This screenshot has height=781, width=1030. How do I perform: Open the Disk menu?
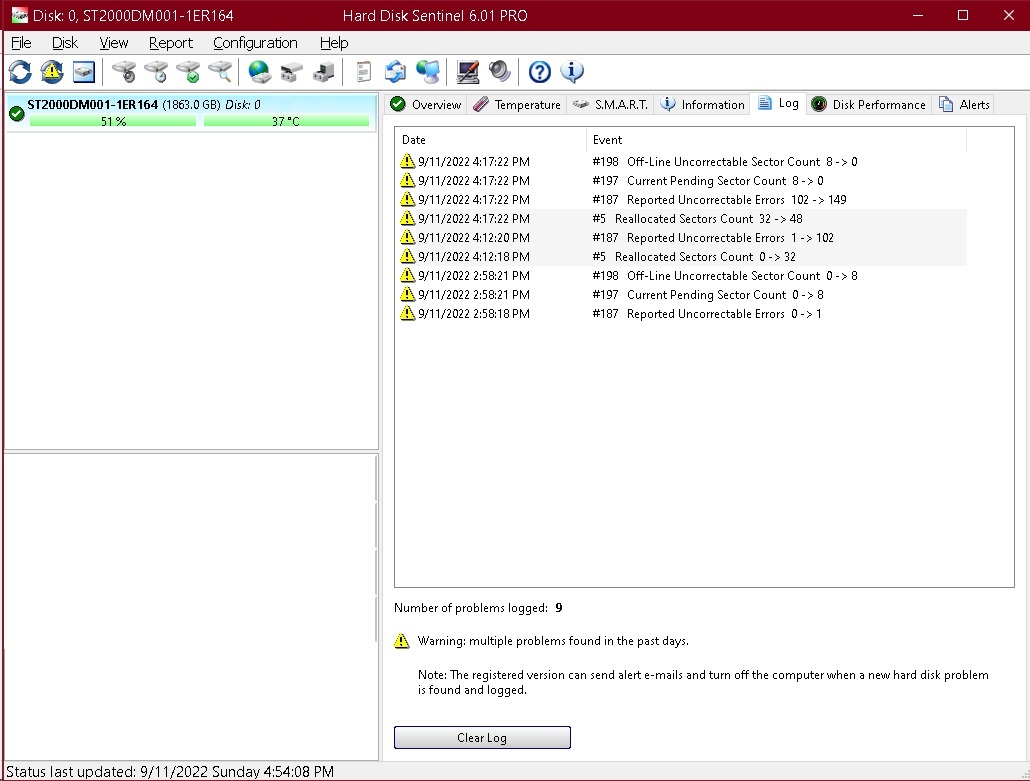64,43
